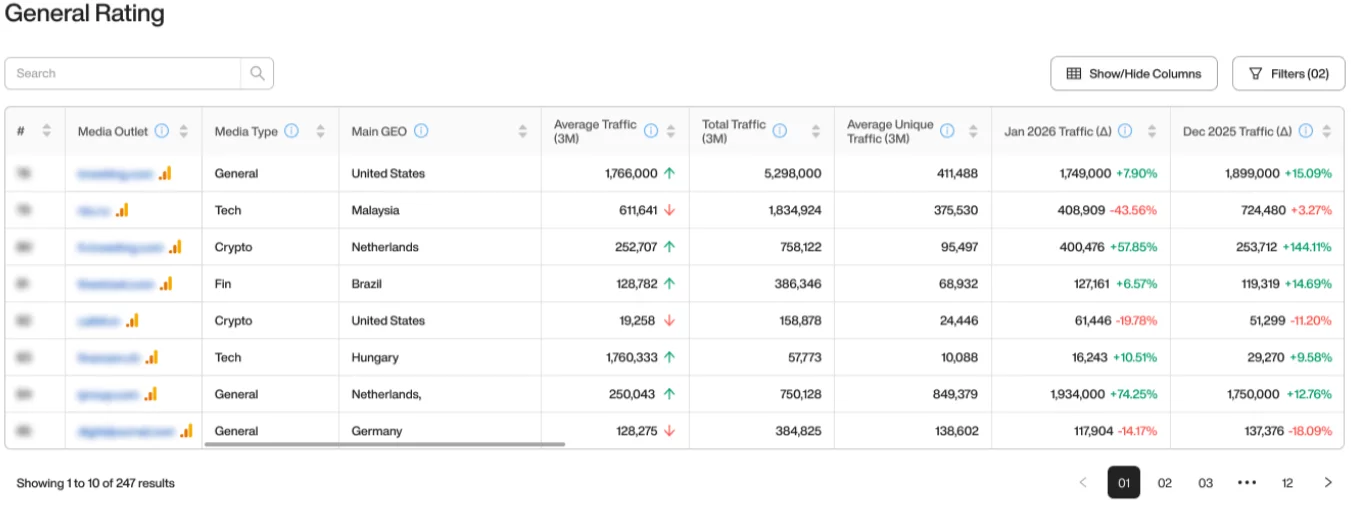
Task: Sort by Total Traffic (3M) arrows
Action: (x=815, y=131)
